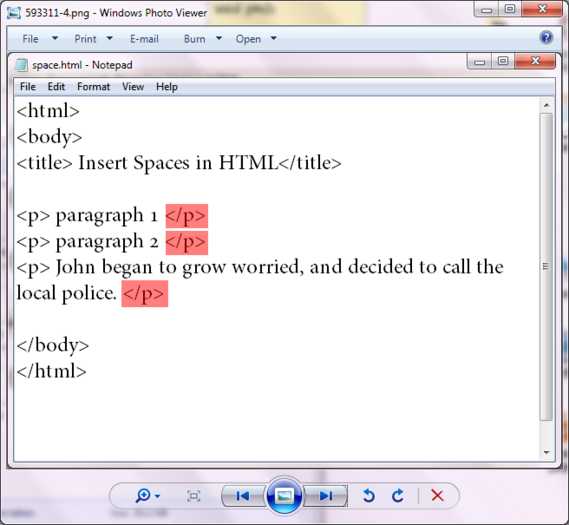Image resolution: width=569 pixels, height=525 pixels.
Task: Rotate the image clockwise
Action: tap(398, 495)
